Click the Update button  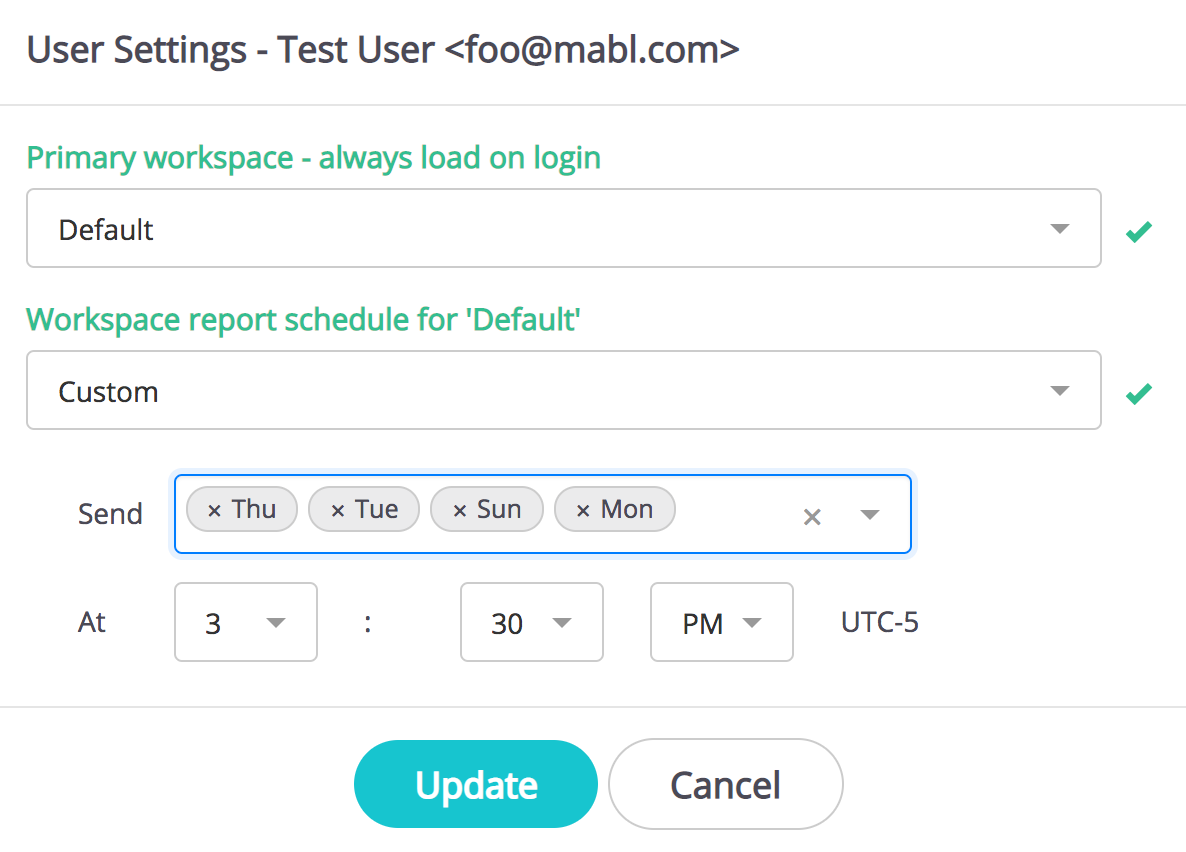click(x=476, y=785)
